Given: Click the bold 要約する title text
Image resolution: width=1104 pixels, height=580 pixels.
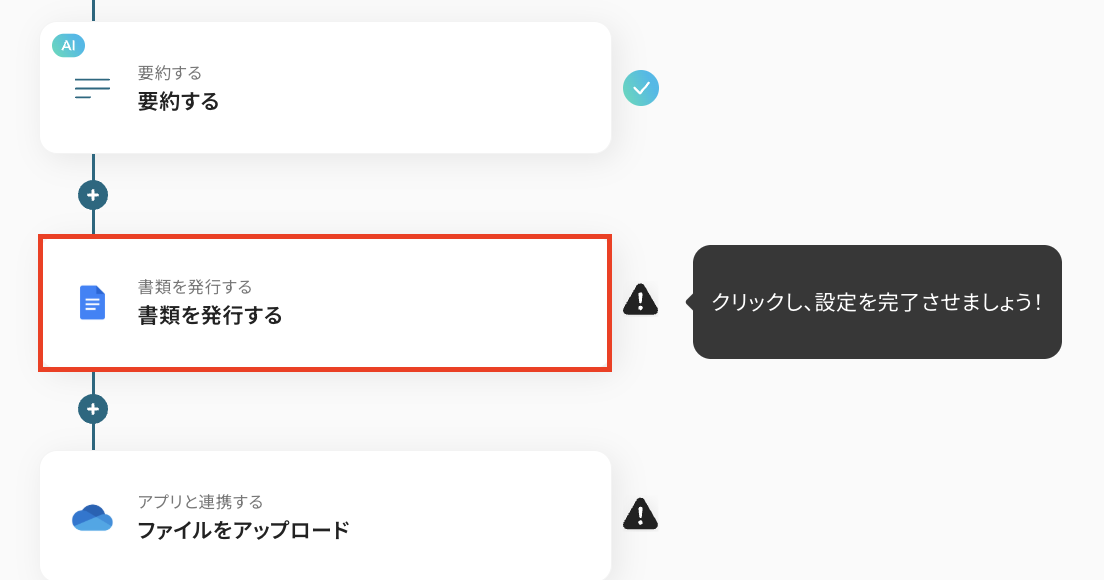Looking at the screenshot, I should pos(178,102).
